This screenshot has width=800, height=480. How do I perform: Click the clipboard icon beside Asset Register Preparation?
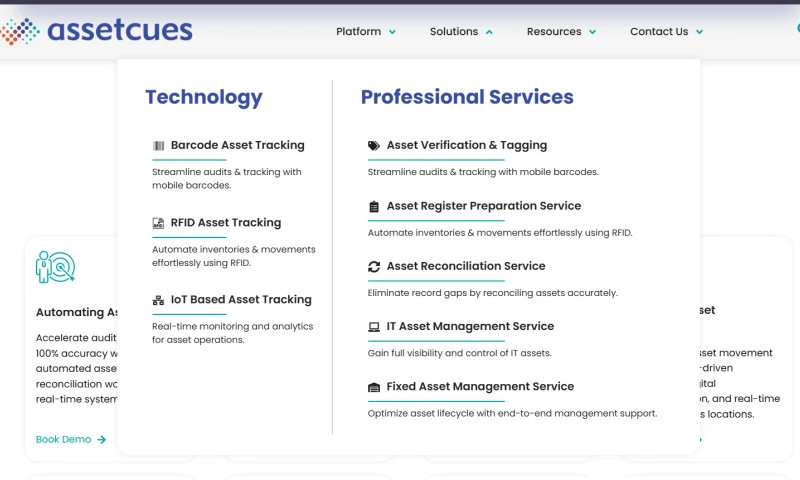pos(374,207)
